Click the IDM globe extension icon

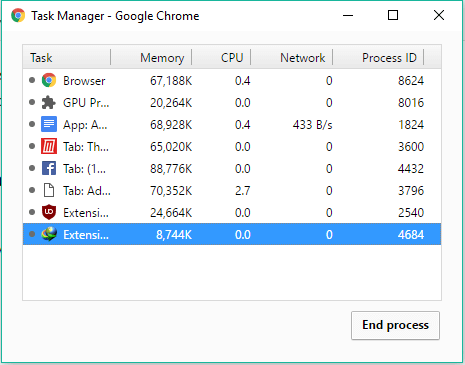pyautogui.click(x=49, y=234)
